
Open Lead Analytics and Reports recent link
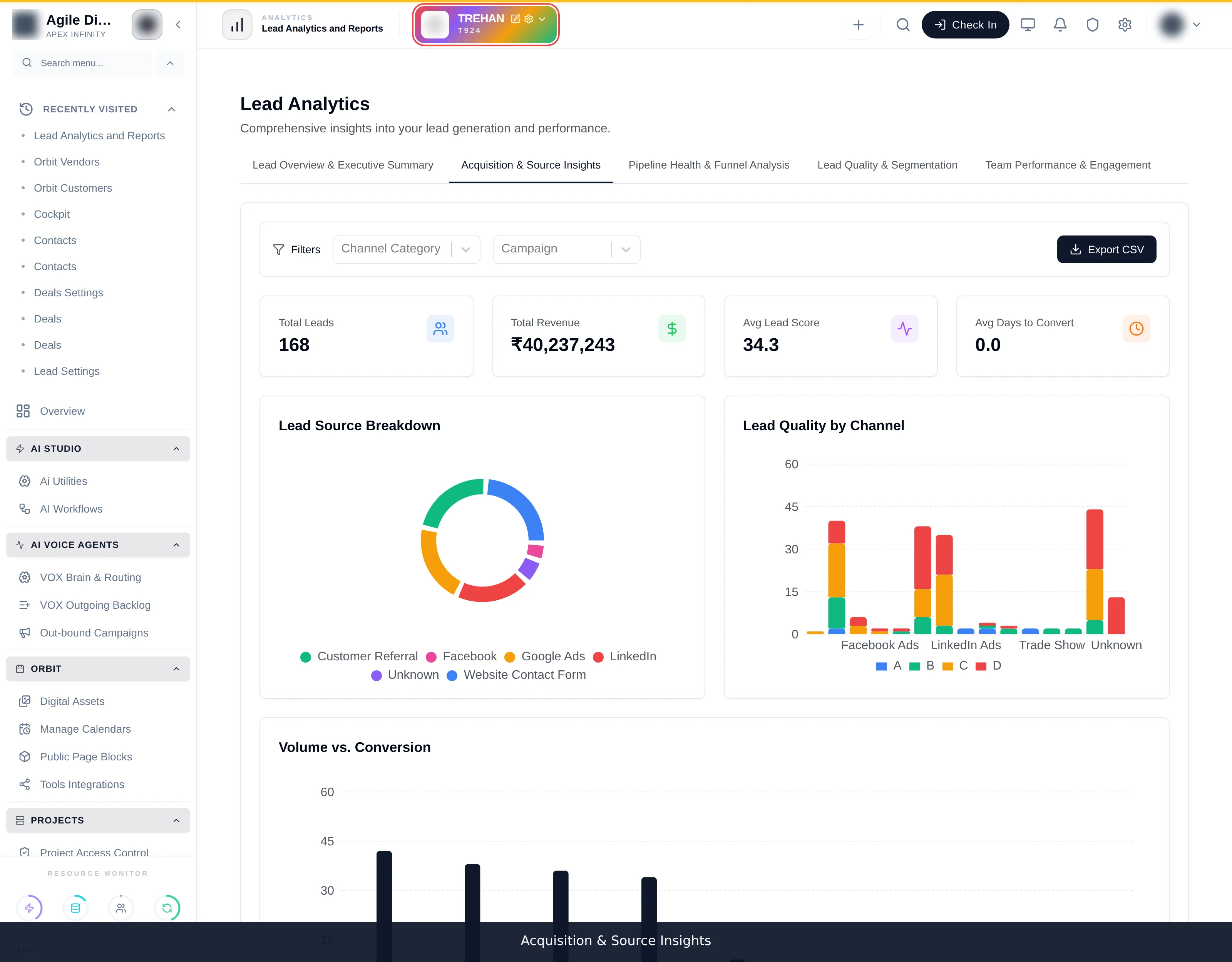pyautogui.click(x=99, y=135)
